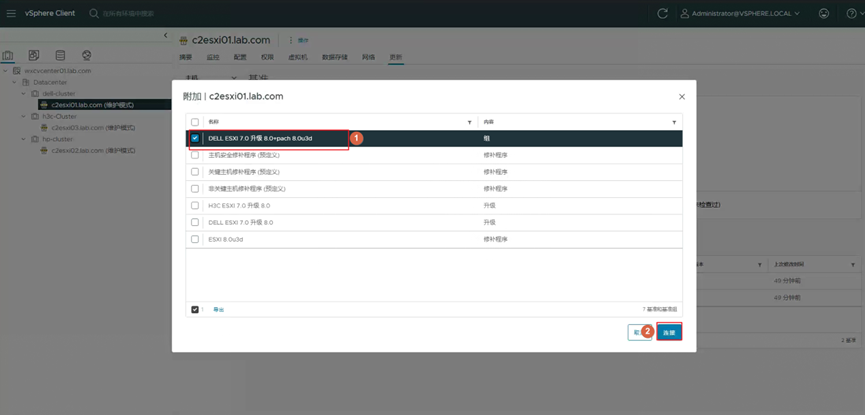This screenshot has width=865, height=415.
Task: Switch to Storage inventory view icon
Action: point(60,55)
